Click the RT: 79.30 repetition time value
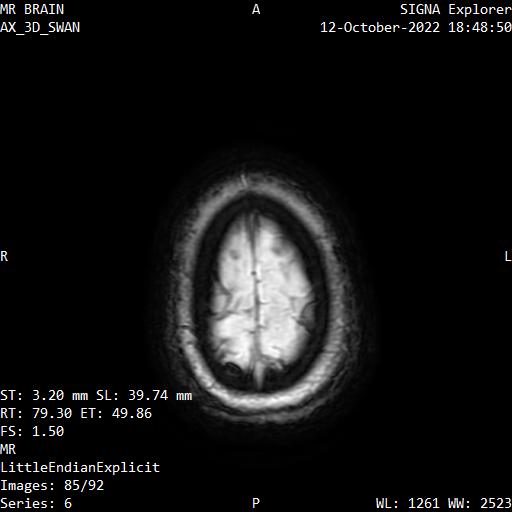This screenshot has width=512, height=512. pyautogui.click(x=36, y=413)
